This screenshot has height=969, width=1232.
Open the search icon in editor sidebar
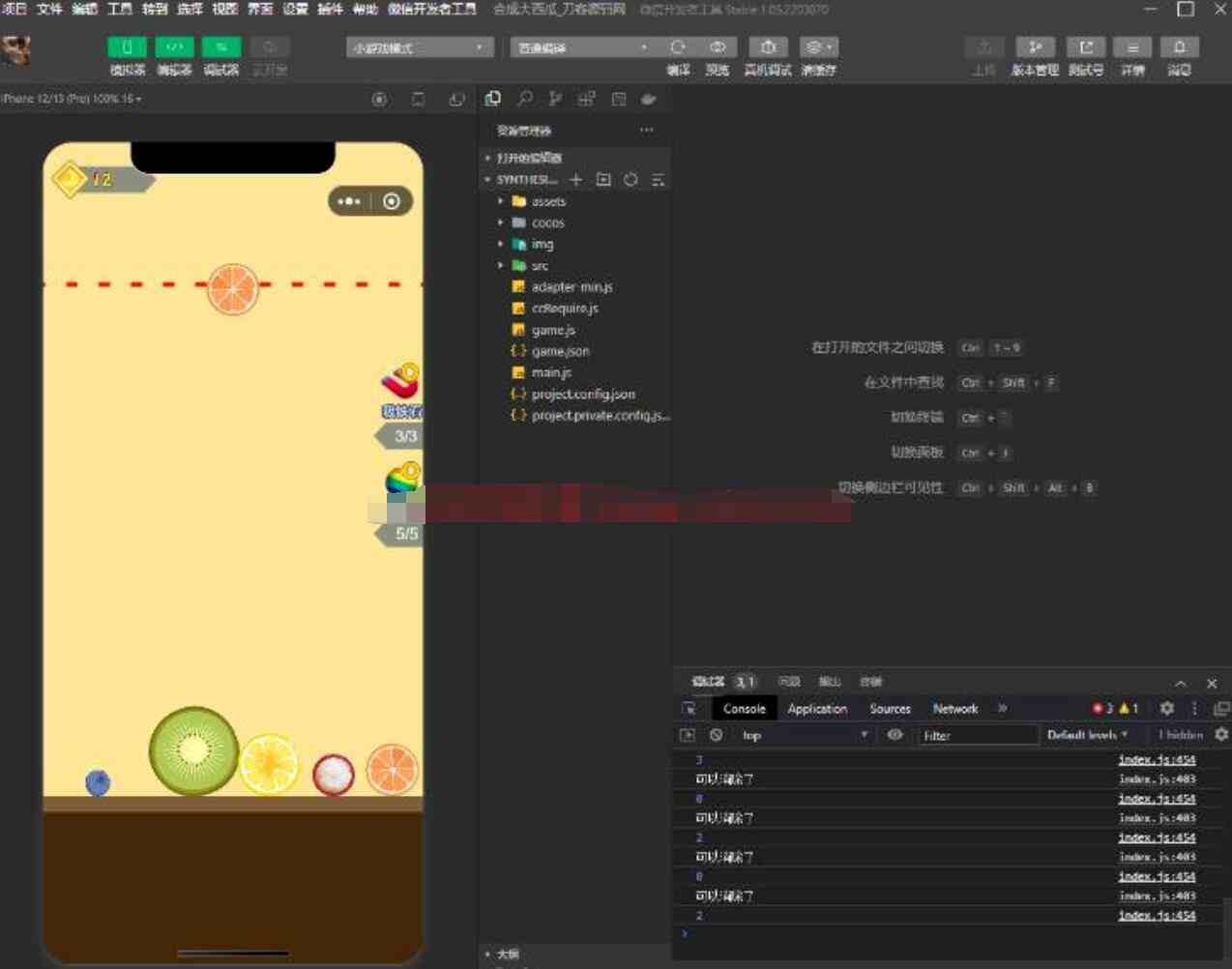coord(524,99)
